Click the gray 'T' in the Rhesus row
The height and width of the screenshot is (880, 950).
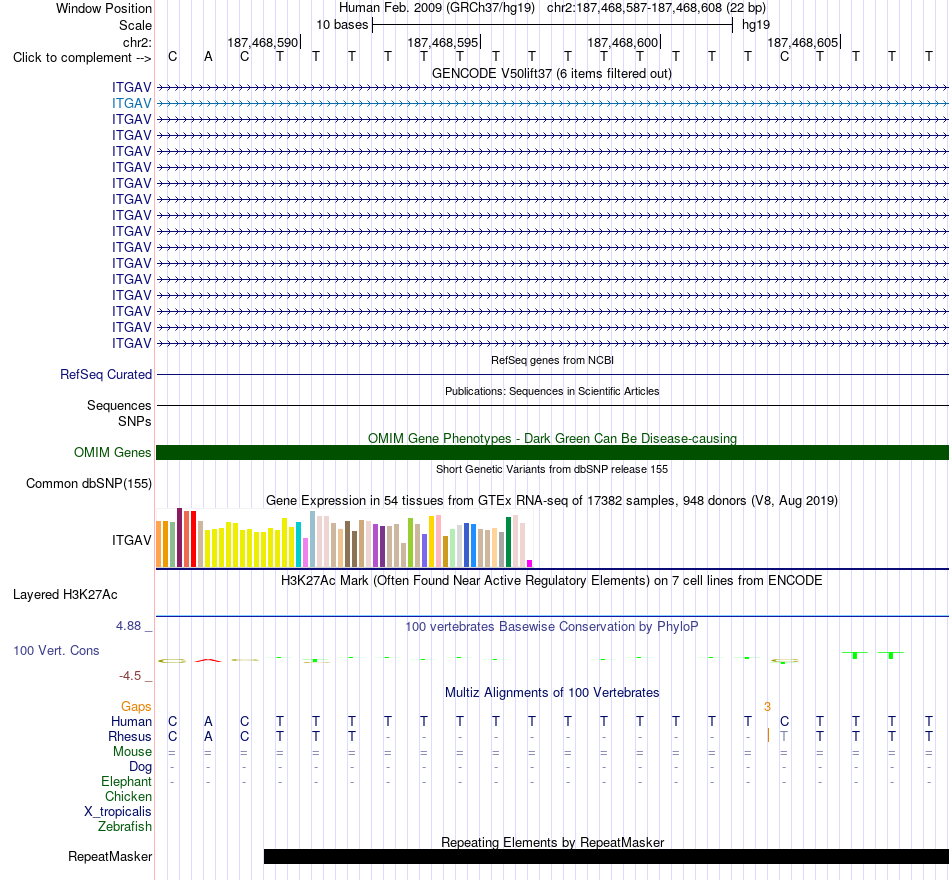coord(784,737)
